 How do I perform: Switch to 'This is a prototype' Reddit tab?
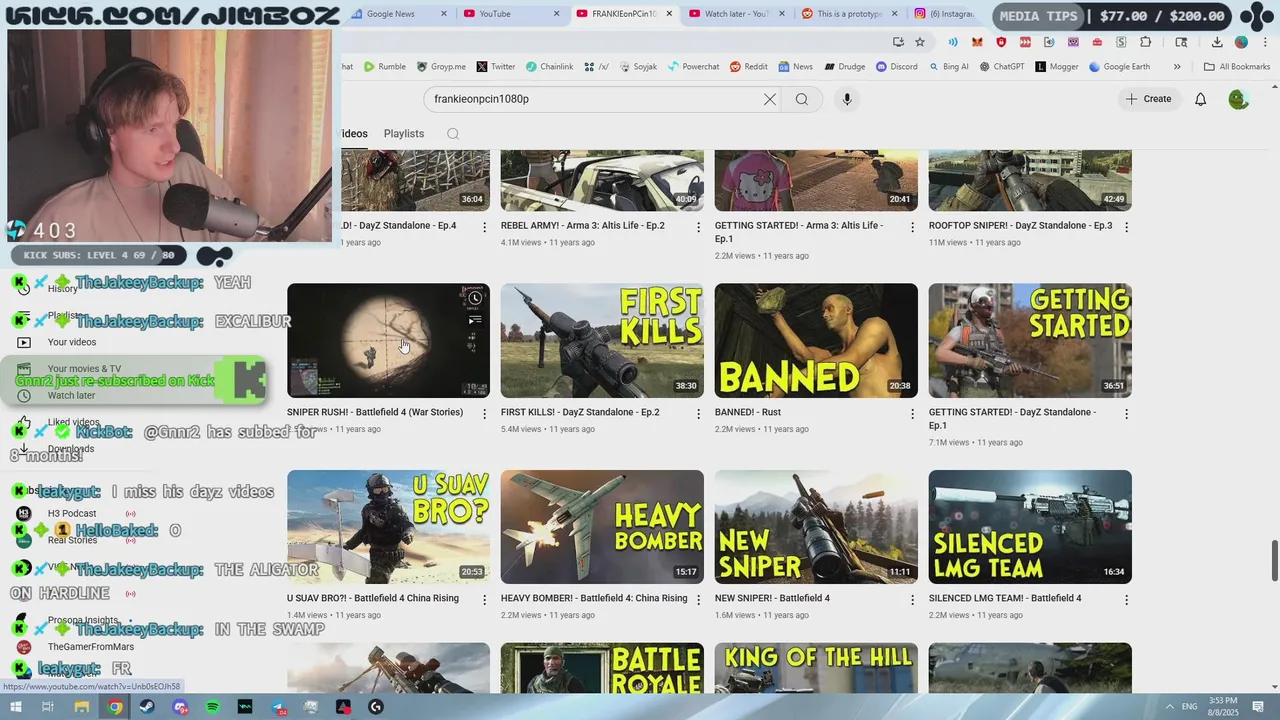(x=849, y=14)
